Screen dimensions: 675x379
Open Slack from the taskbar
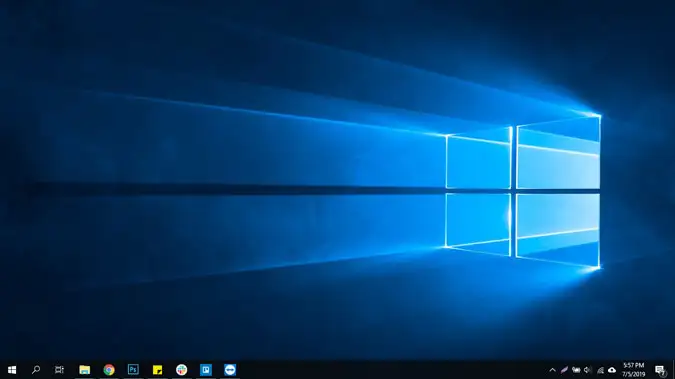tap(182, 370)
